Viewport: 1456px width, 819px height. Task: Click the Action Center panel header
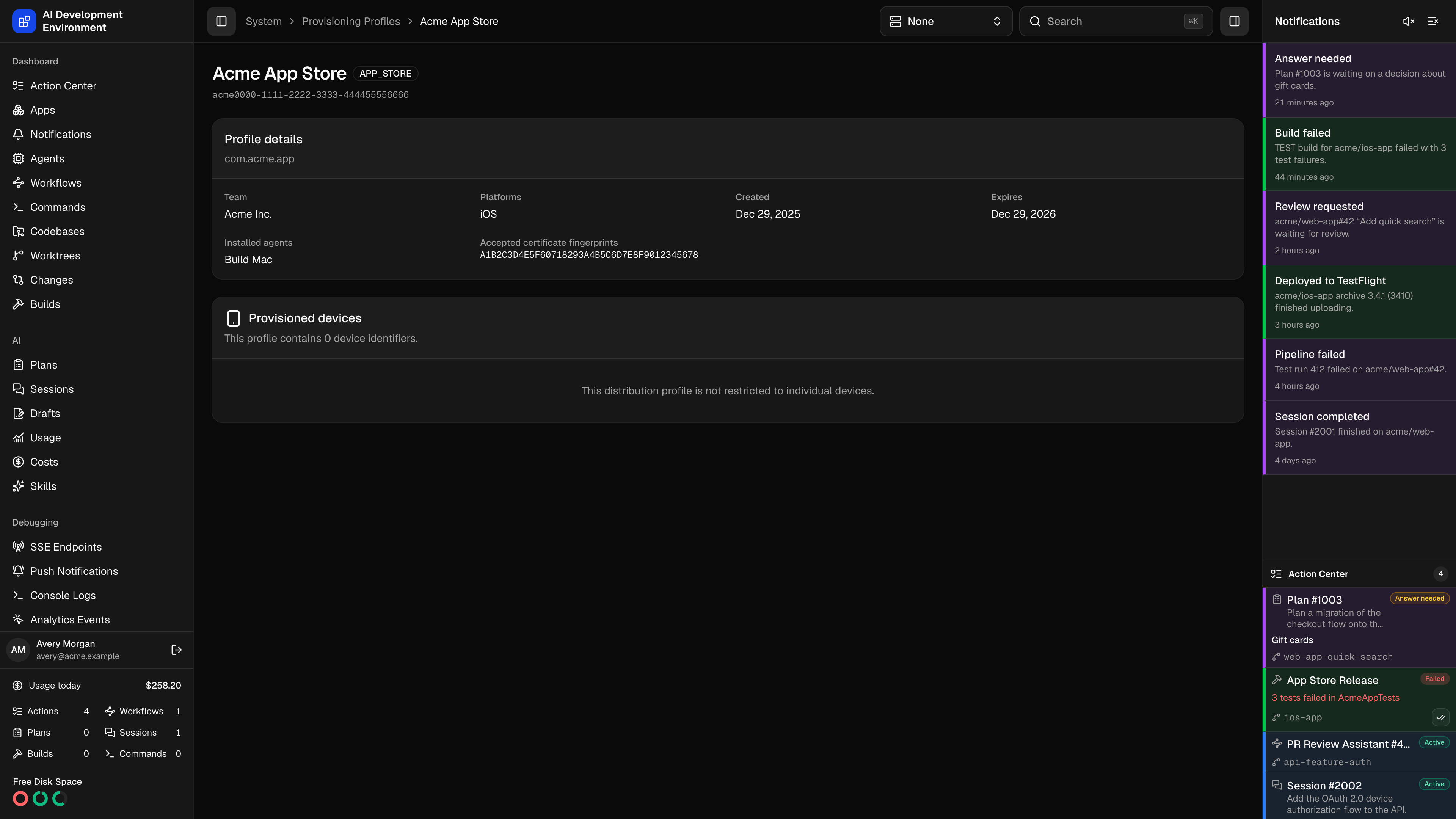coord(1359,574)
